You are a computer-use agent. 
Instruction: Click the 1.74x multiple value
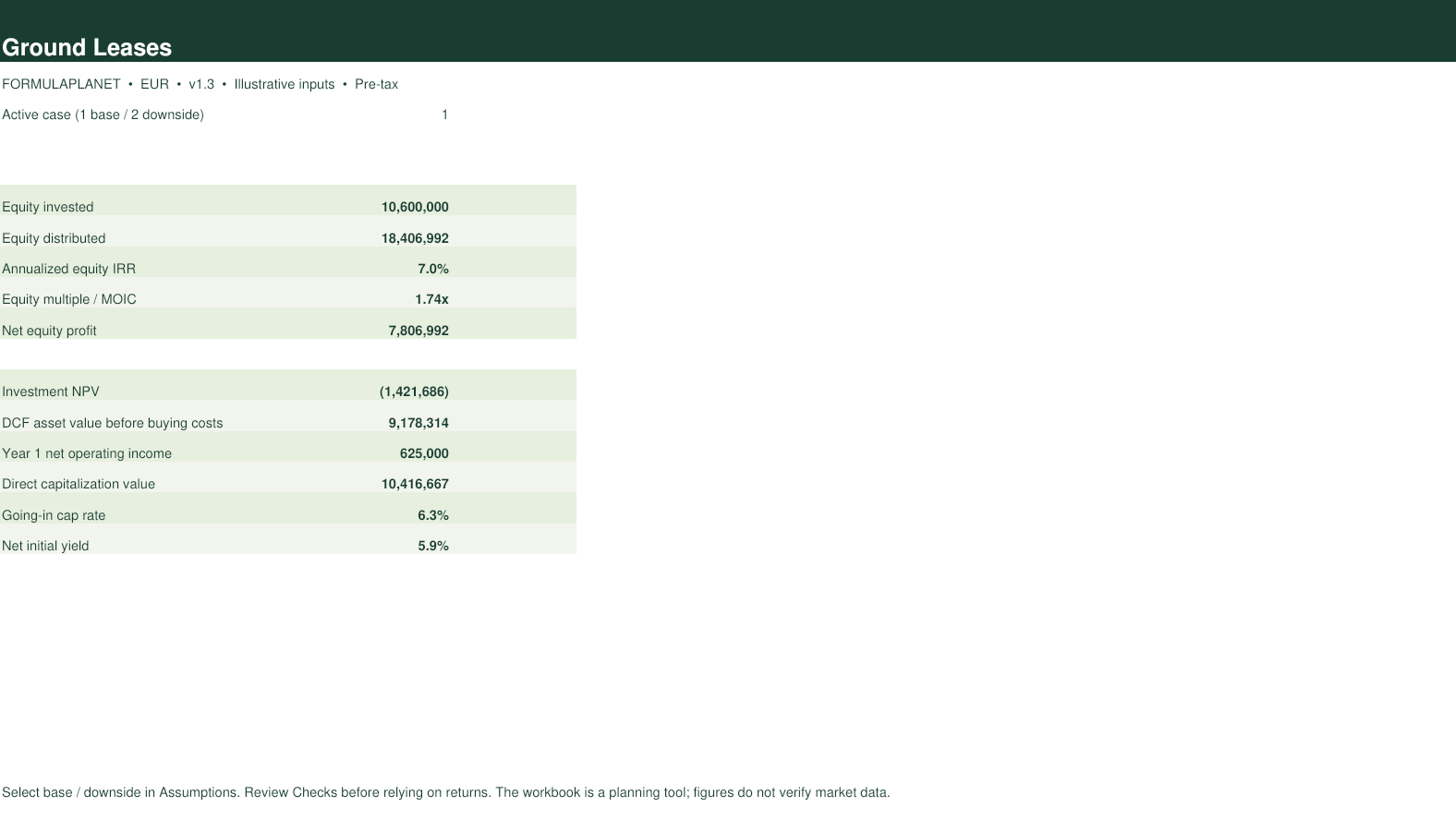431,299
